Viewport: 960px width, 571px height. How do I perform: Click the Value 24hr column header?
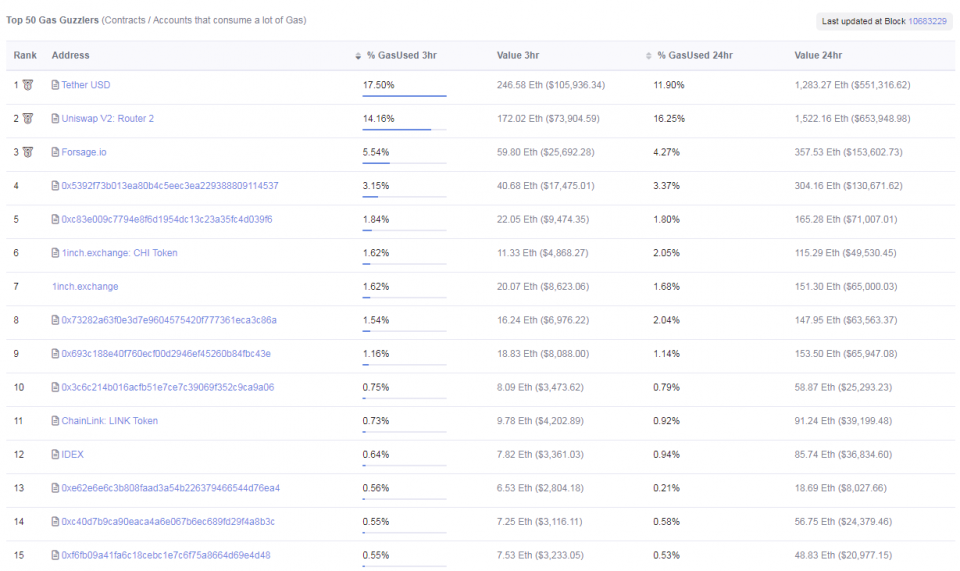coord(820,56)
